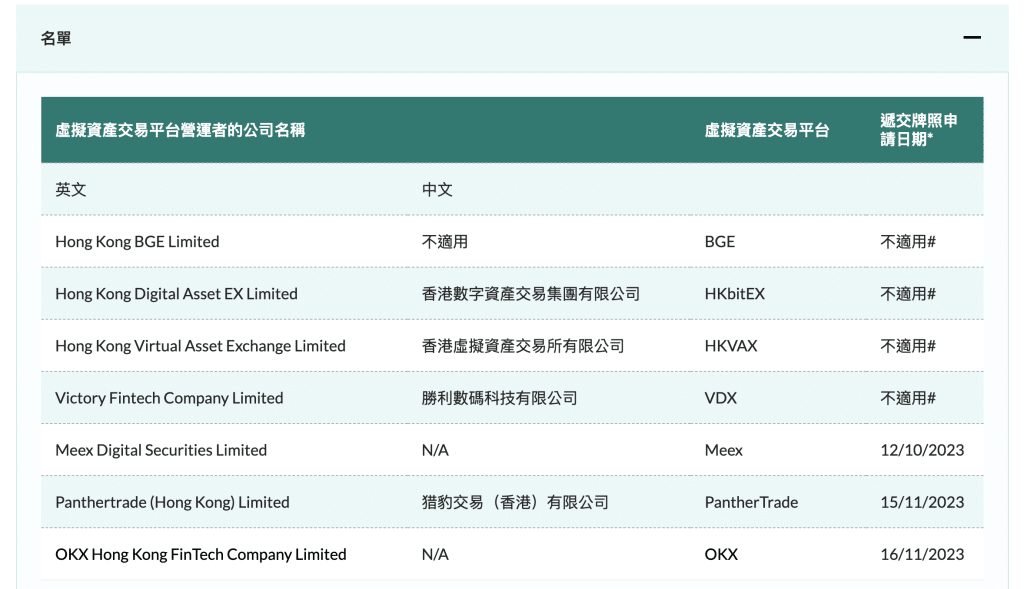This screenshot has height=589, width=1024.
Task: Select Hong Kong Digital Asset EX Limited
Action: pos(176,294)
